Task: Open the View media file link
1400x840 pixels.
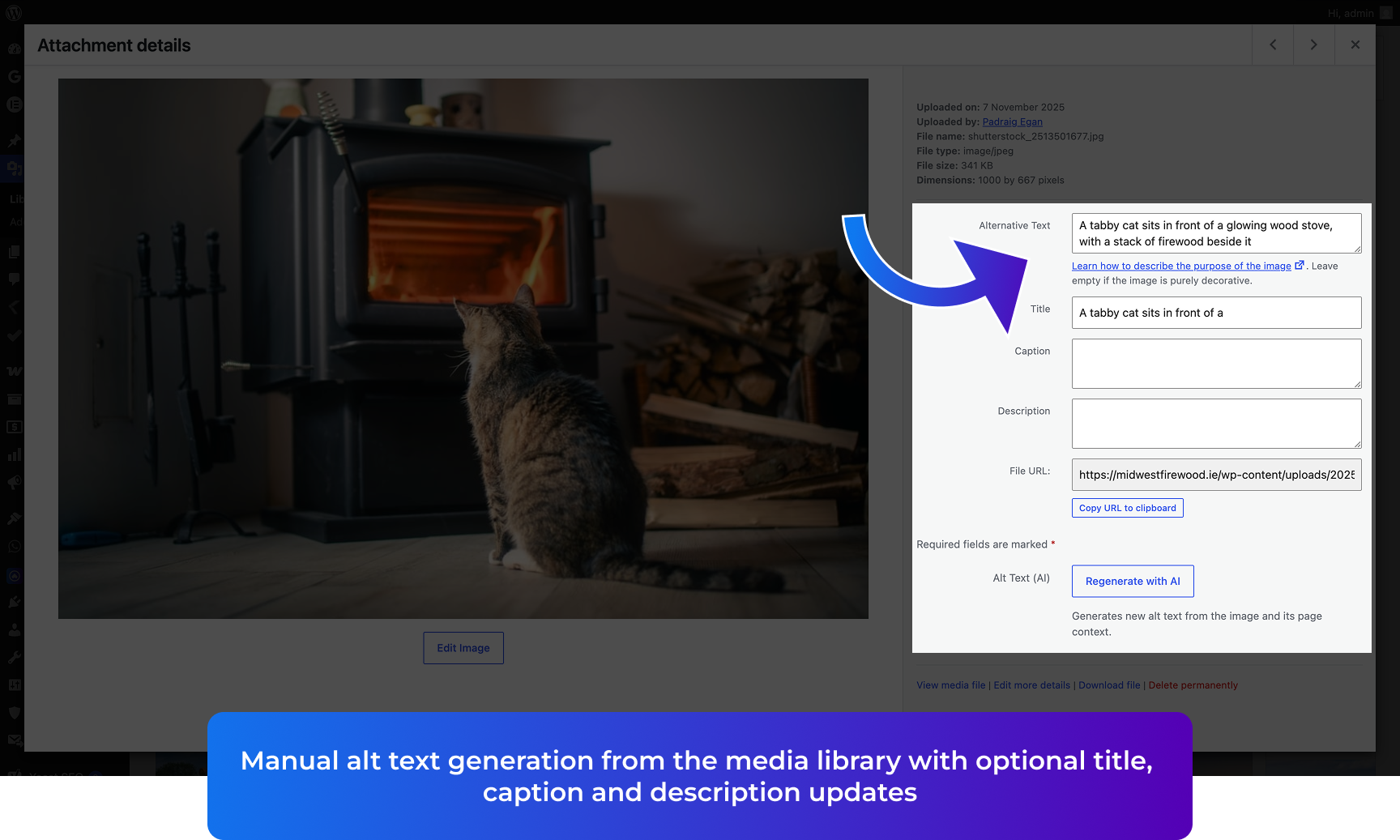Action: [951, 685]
